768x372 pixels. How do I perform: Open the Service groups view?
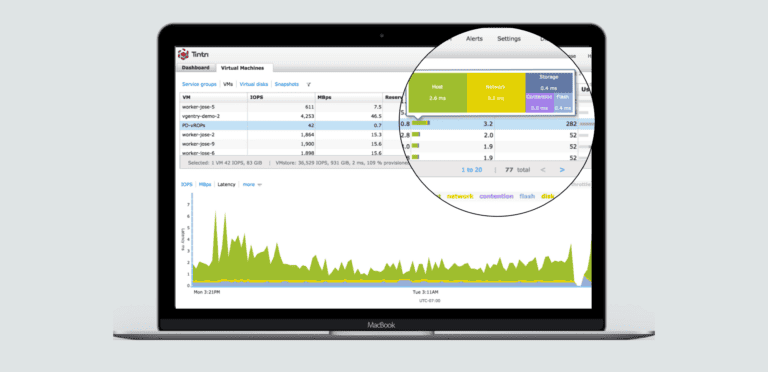(199, 84)
